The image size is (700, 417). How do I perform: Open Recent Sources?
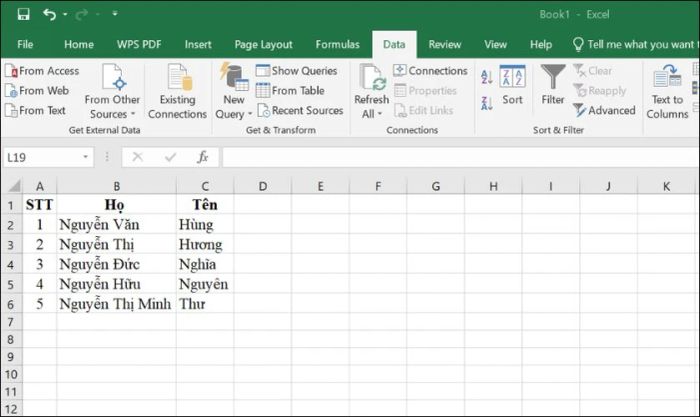300,110
